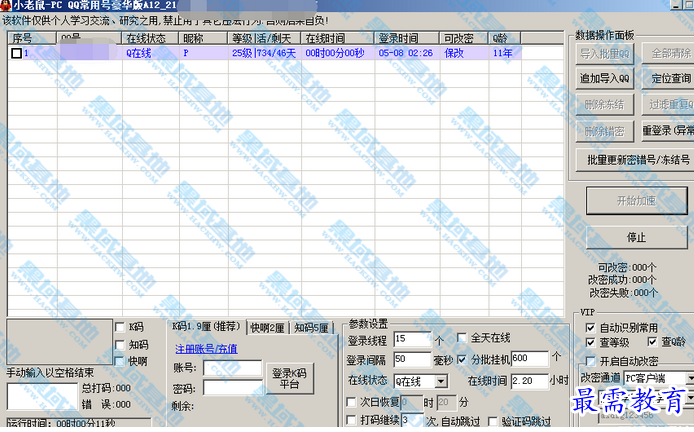Image resolution: width=694 pixels, height=432 pixels.
Task: Tick the checkbox for row 1
Action: point(16,54)
